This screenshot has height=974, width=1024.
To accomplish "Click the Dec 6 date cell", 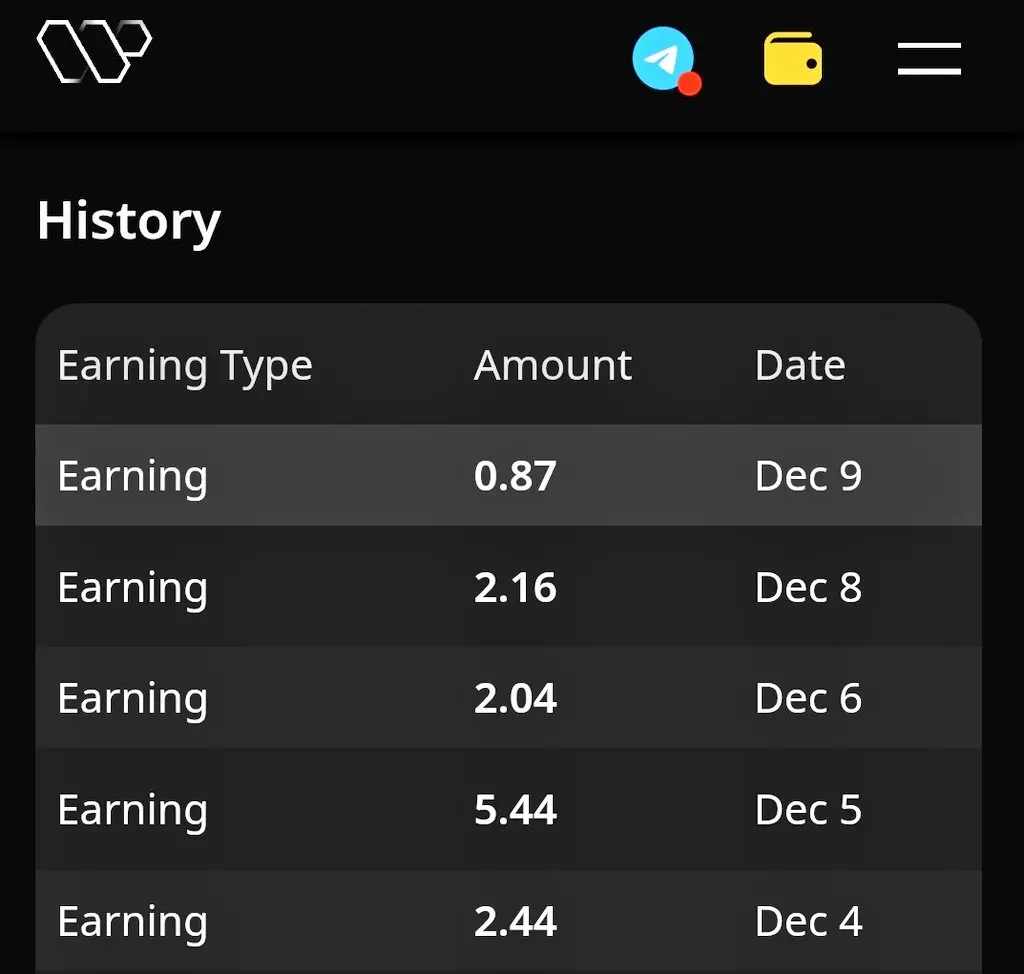I will click(x=808, y=698).
